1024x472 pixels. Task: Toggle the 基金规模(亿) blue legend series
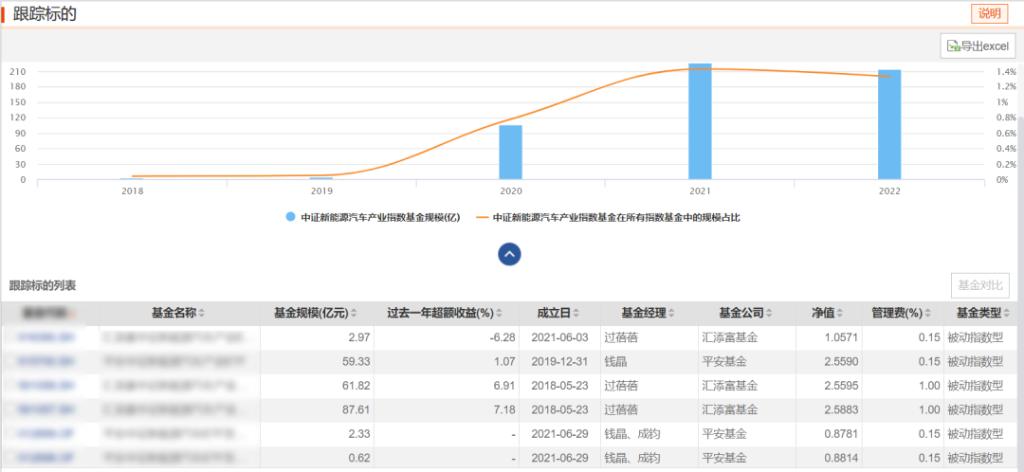[372, 217]
